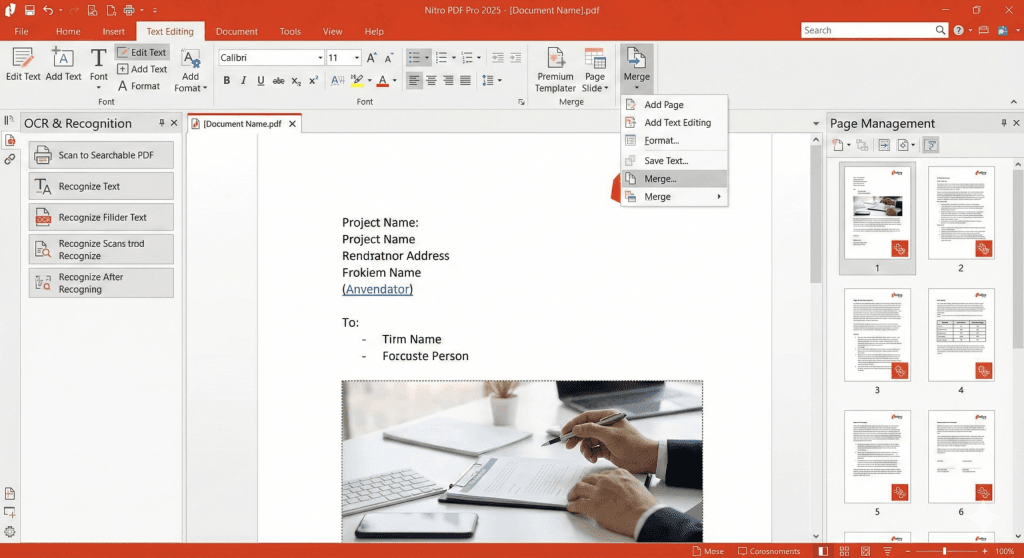This screenshot has height=558, width=1024.
Task: Close the OCR & Recognition panel
Action: pos(174,123)
